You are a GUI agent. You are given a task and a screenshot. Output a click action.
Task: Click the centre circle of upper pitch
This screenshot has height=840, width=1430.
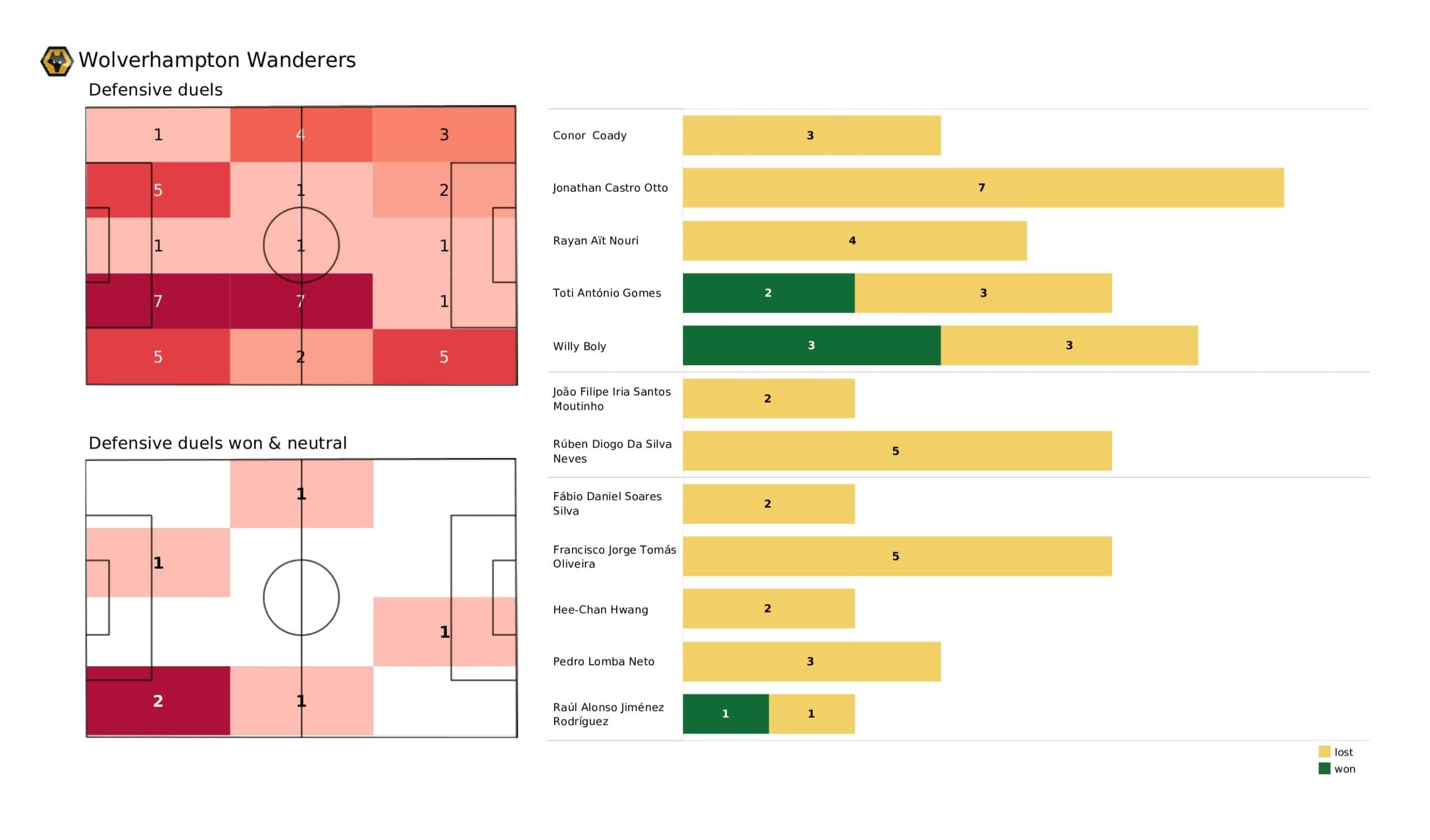[x=301, y=245]
